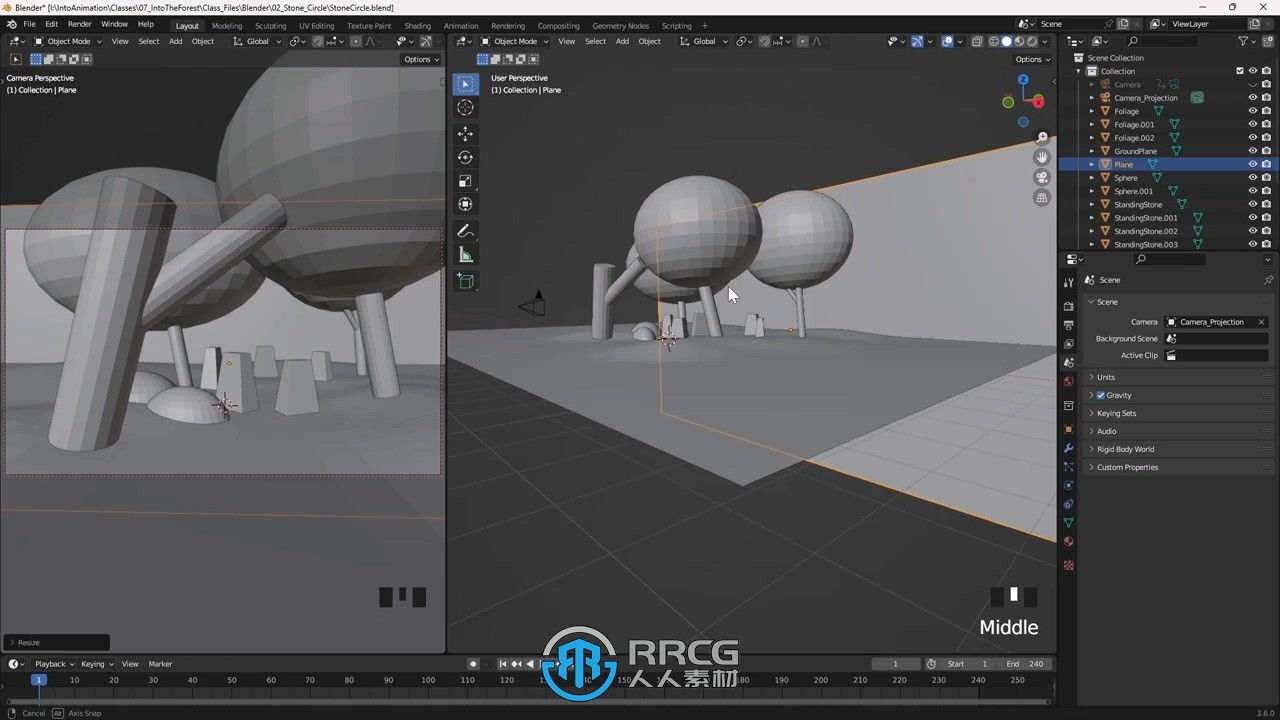1280x720 pixels.
Task: Switch perspective/orthographic with grid gizmo icon
Action: (x=1042, y=198)
